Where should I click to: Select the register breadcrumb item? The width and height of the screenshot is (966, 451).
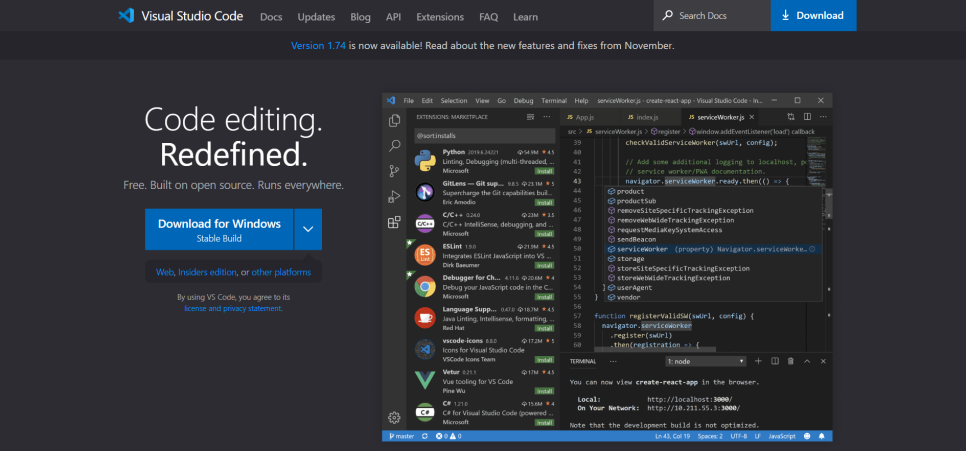[x=665, y=131]
